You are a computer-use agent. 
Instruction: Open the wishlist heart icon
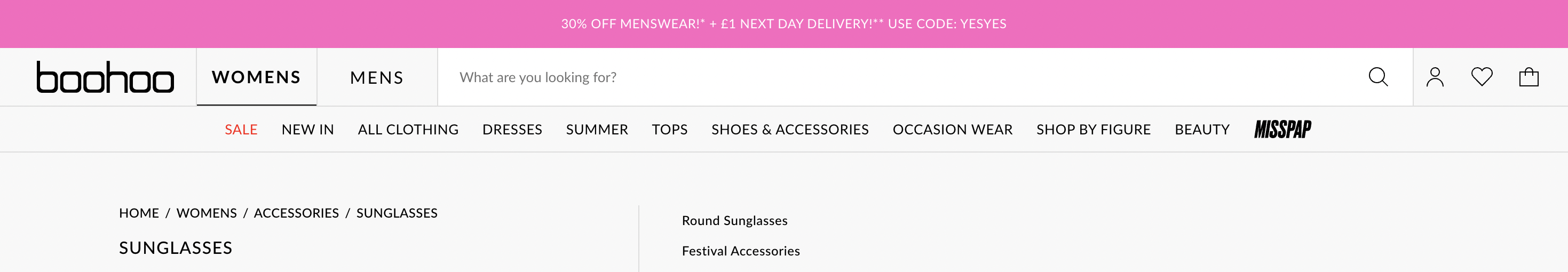point(1482,77)
